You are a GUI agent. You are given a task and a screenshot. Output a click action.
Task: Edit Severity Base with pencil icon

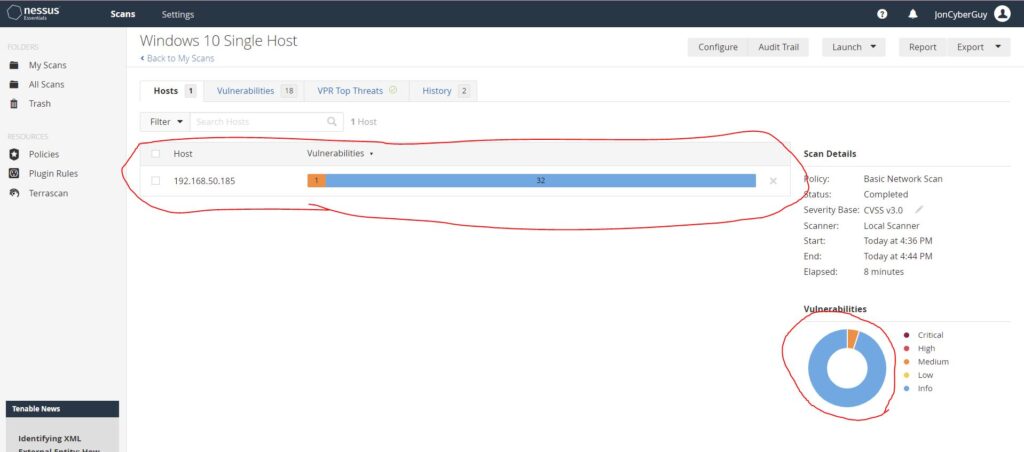click(919, 210)
